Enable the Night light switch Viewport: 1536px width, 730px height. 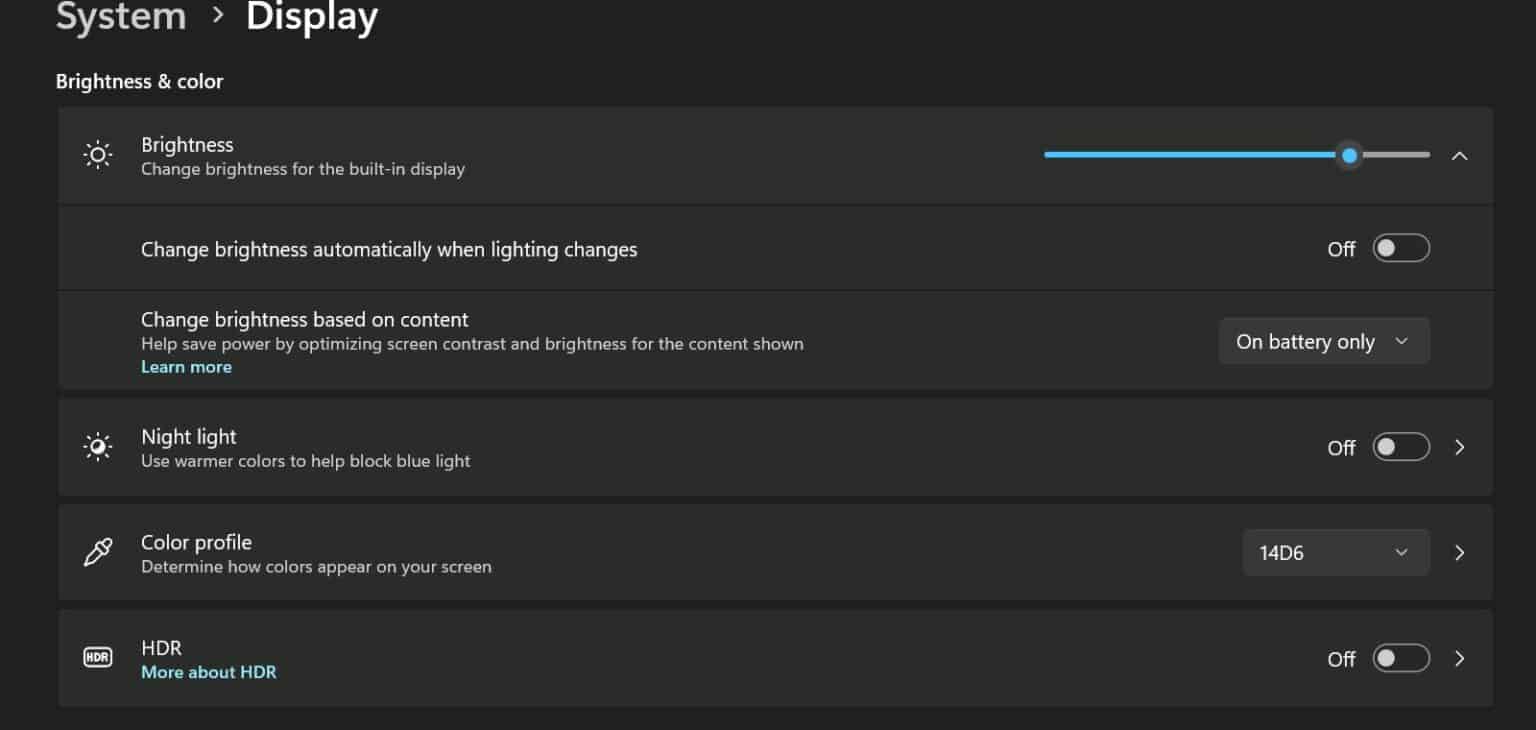tap(1401, 447)
